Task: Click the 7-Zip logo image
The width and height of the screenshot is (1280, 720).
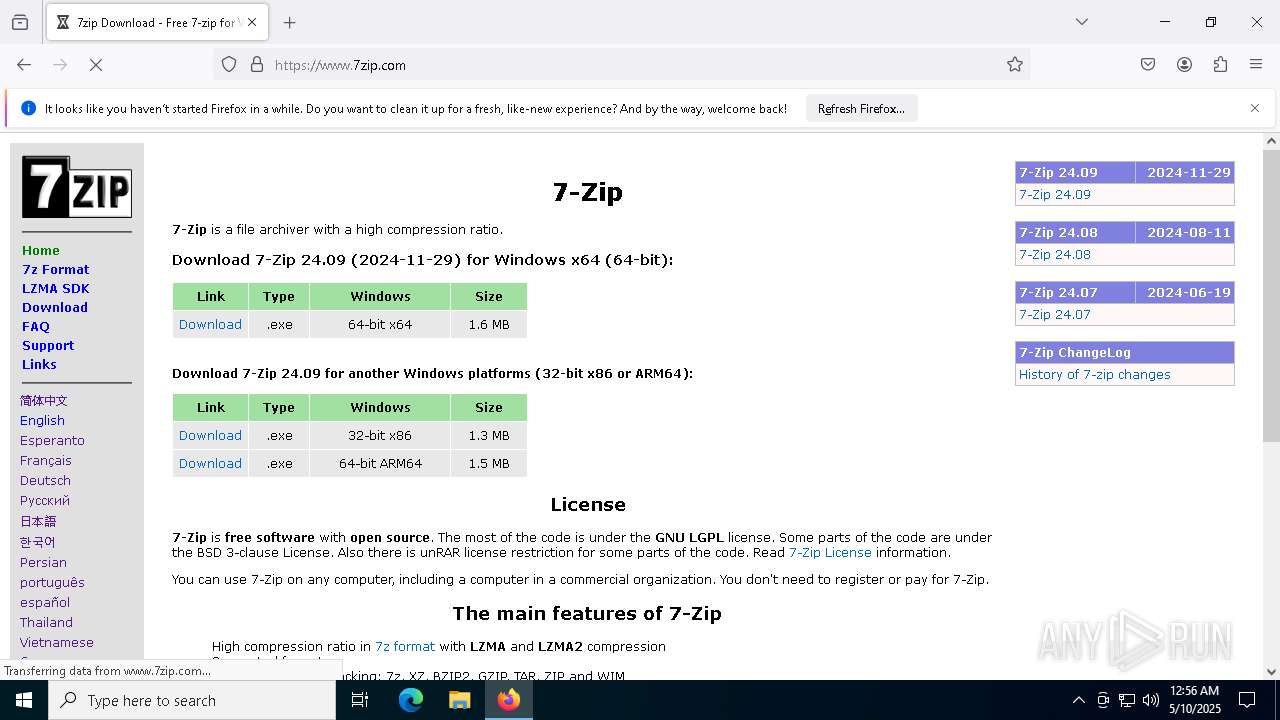Action: coord(77,187)
